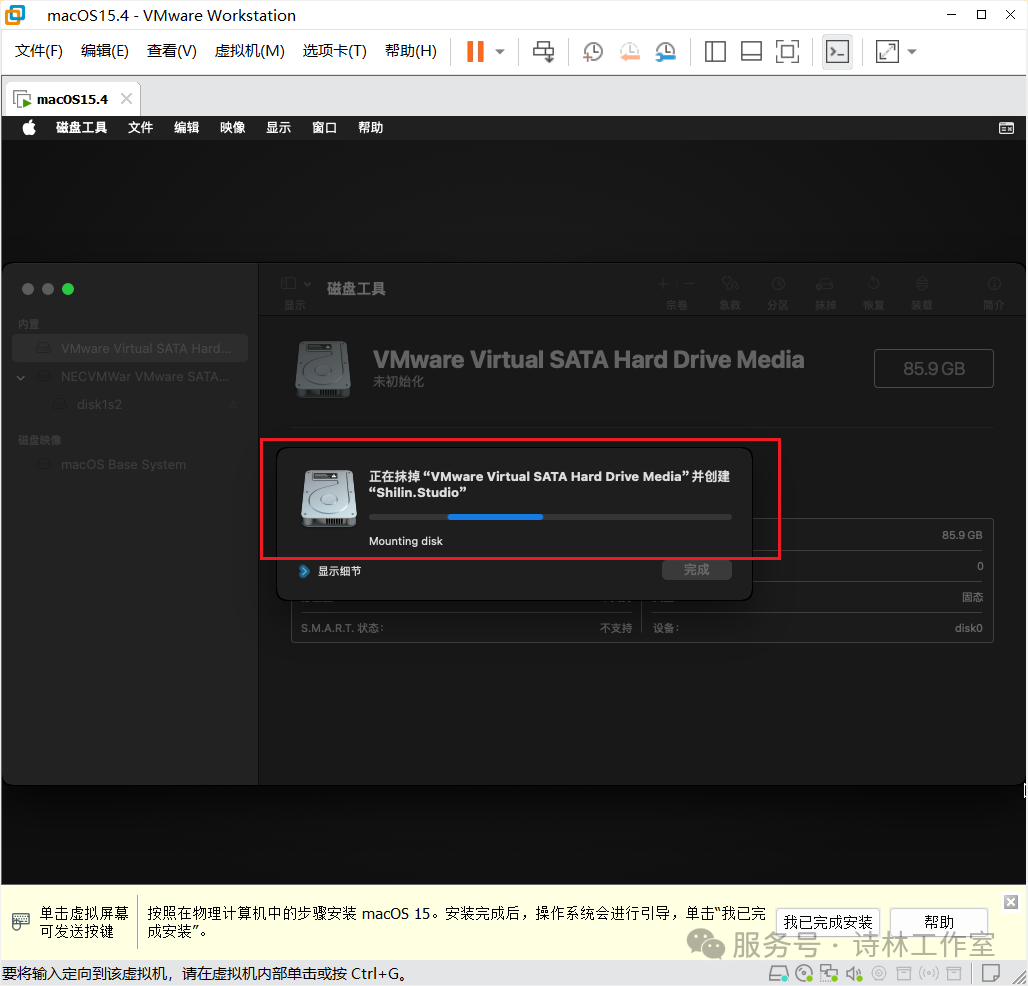Select the NECVMWar VMware SATA sidebar disk
The image size is (1028, 986).
pos(130,376)
